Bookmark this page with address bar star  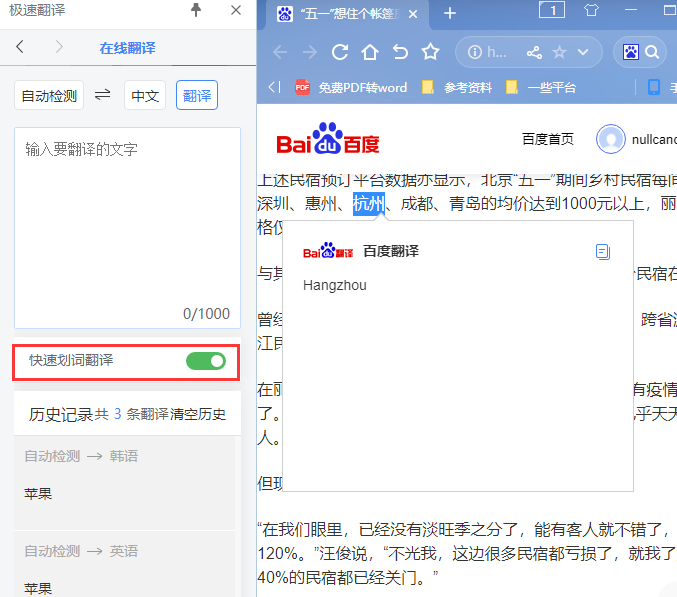coord(560,53)
